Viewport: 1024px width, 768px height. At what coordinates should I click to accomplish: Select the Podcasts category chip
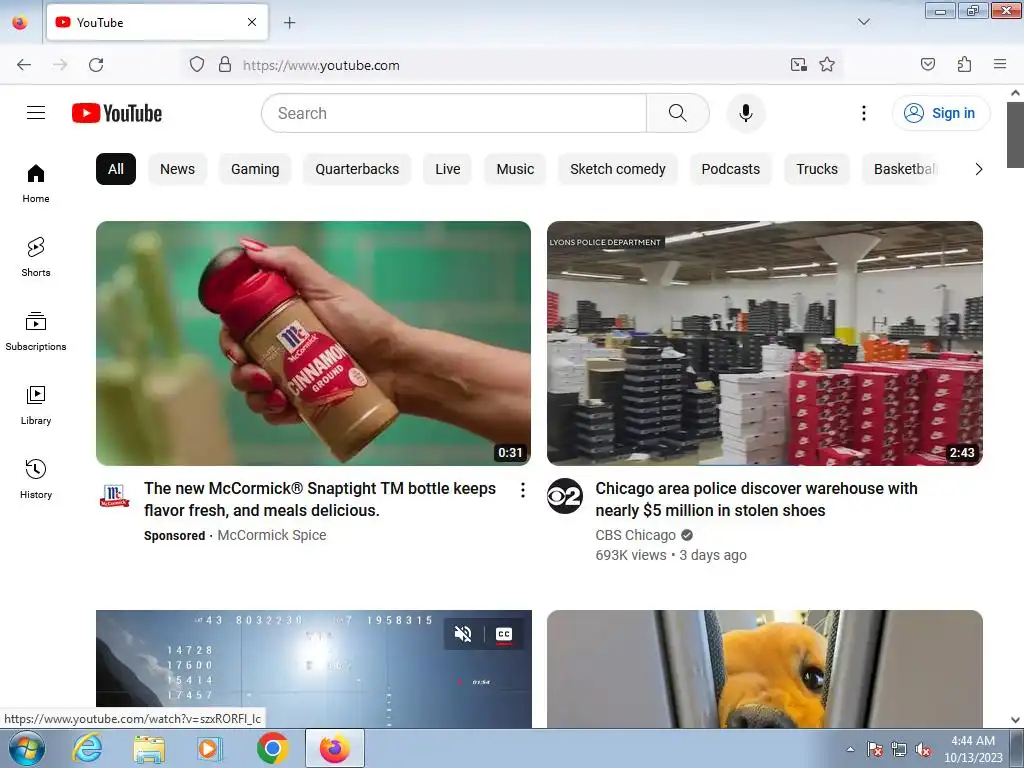(x=730, y=169)
